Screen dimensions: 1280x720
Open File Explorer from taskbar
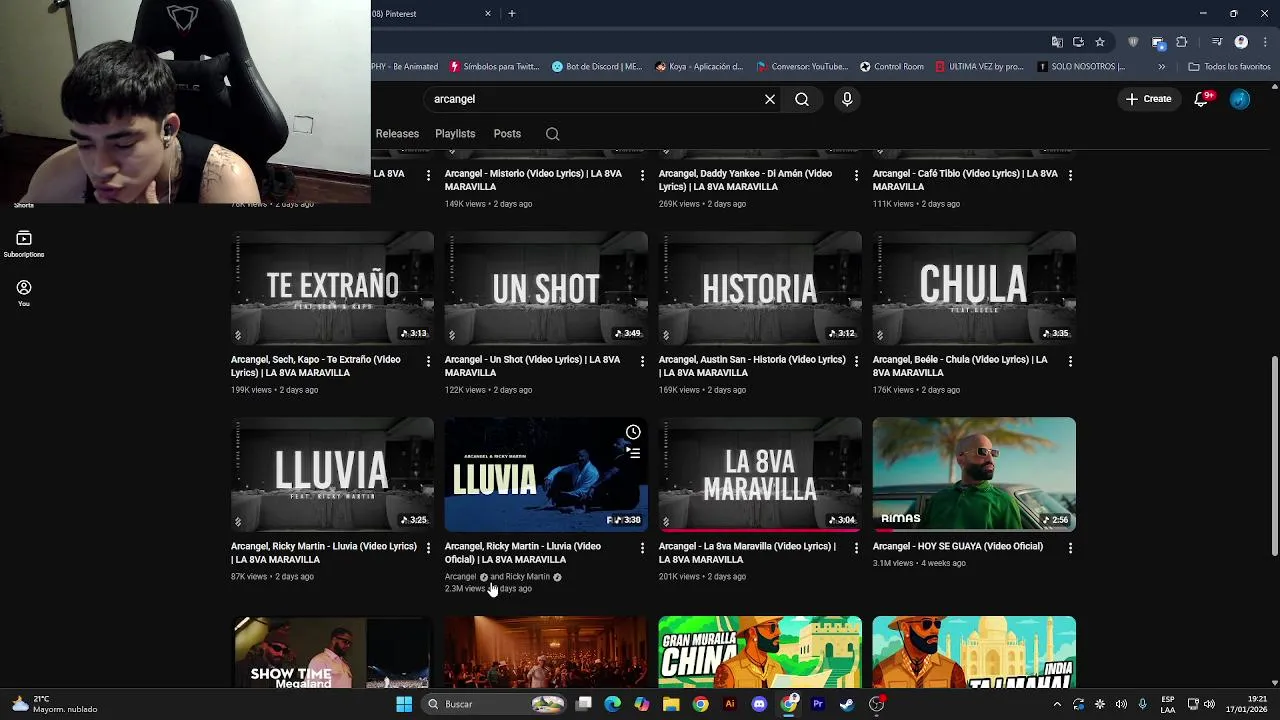[671, 704]
